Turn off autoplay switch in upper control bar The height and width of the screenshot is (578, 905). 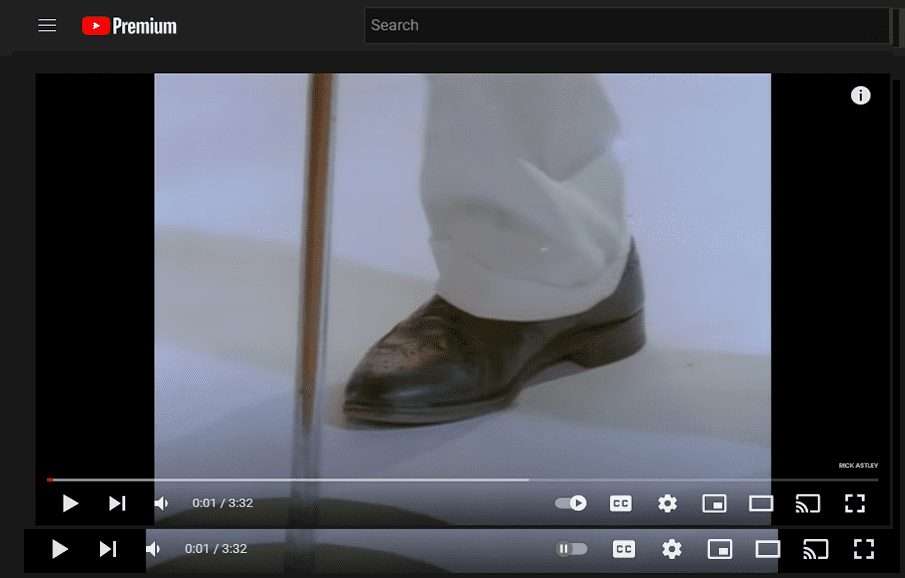click(x=571, y=504)
